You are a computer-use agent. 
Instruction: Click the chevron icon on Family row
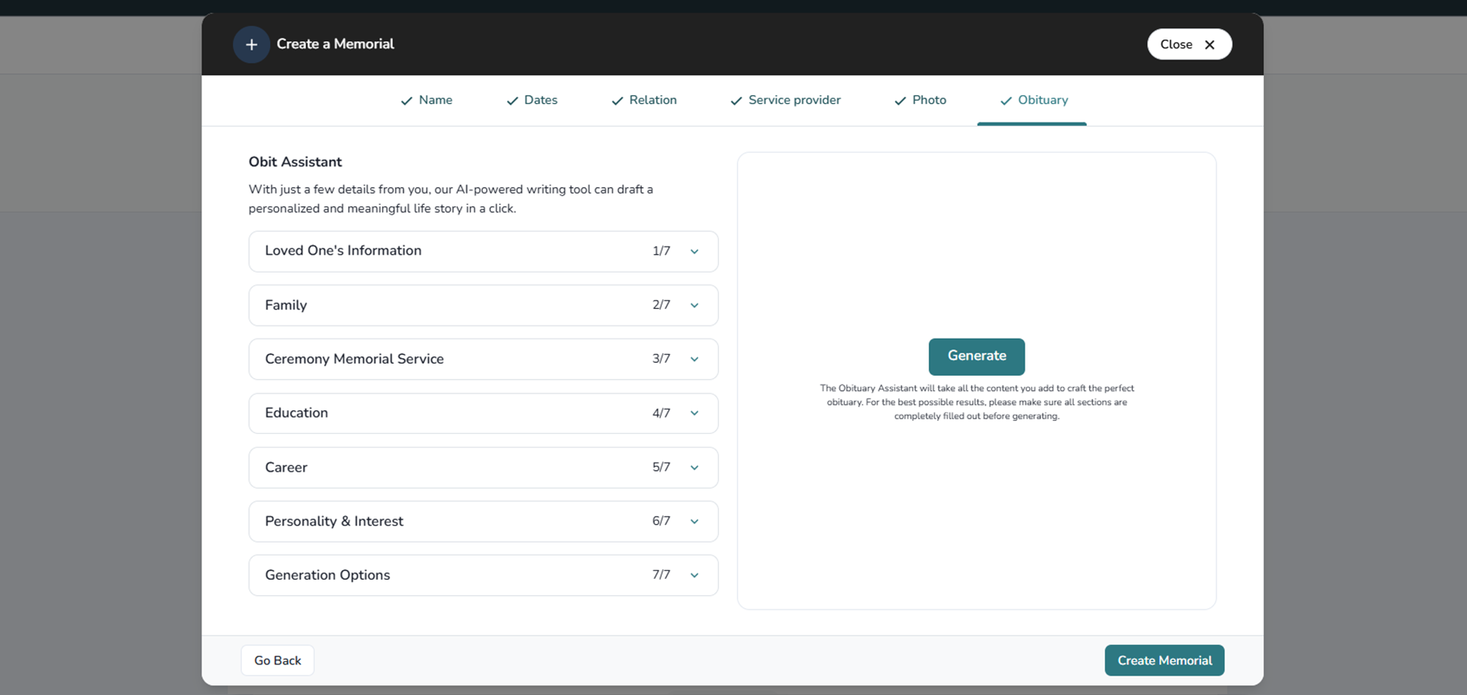pyautogui.click(x=694, y=305)
